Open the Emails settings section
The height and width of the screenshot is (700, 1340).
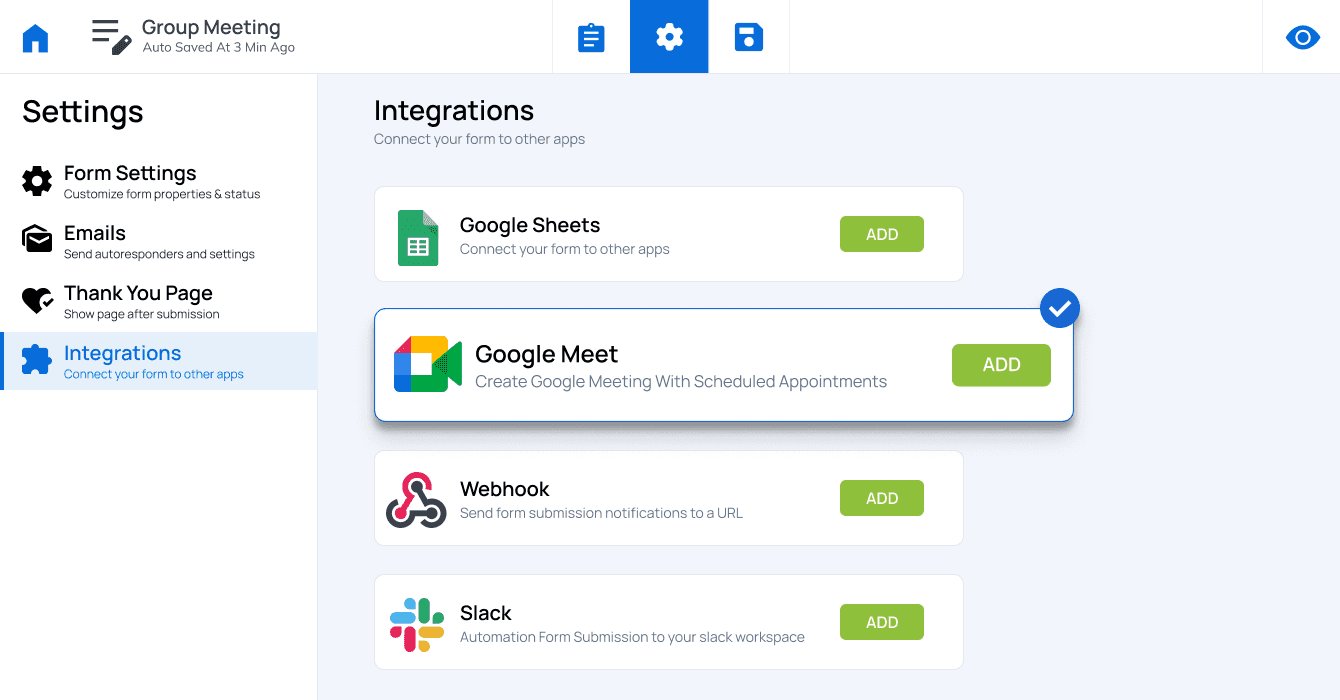158,241
